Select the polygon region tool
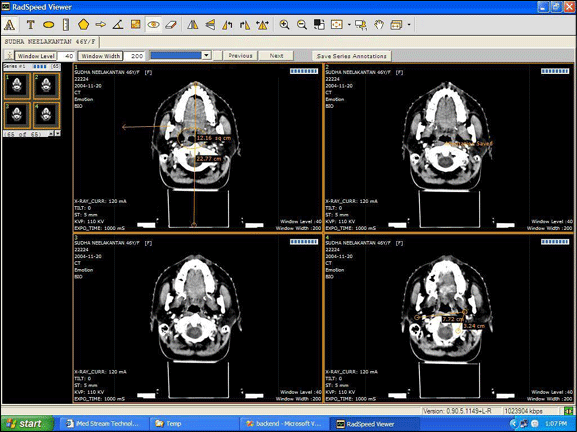Screen dimensions: 577x432 (84, 25)
